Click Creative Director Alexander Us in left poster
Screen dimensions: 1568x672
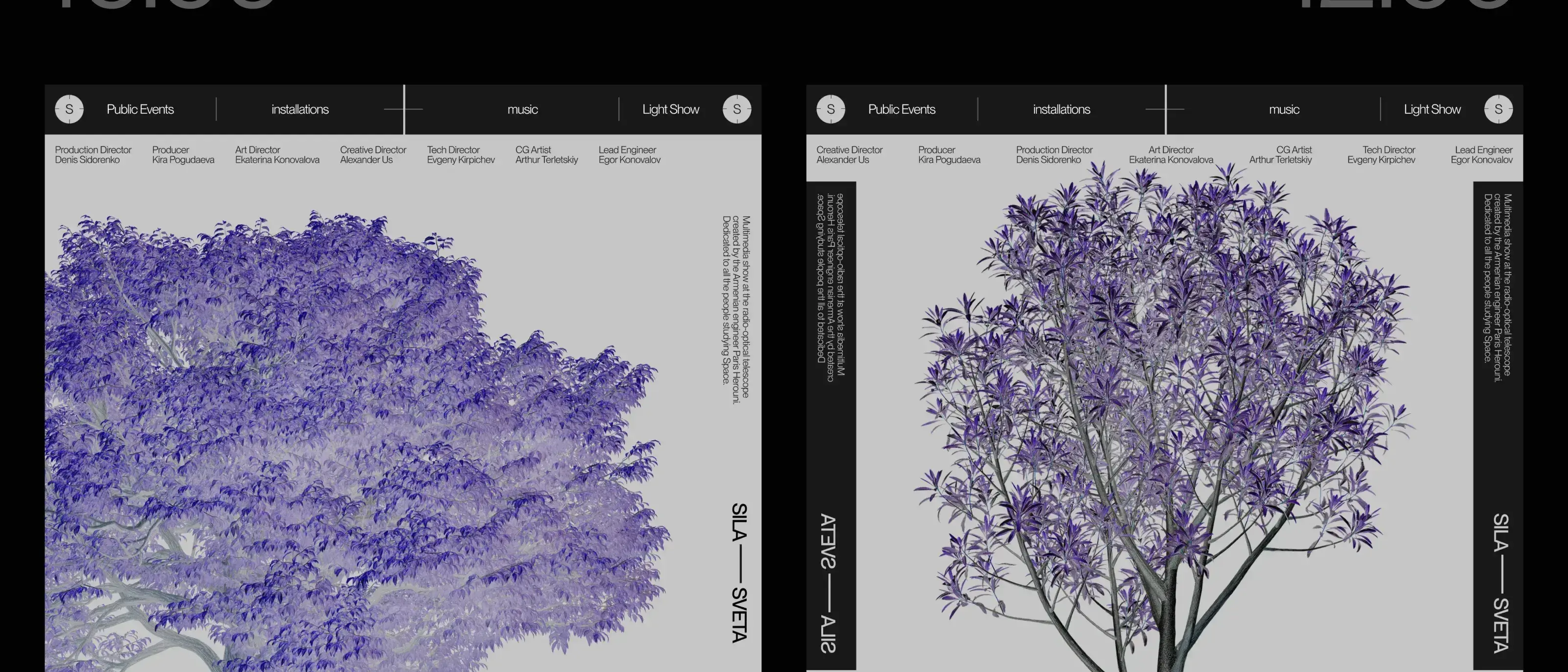[x=373, y=154]
